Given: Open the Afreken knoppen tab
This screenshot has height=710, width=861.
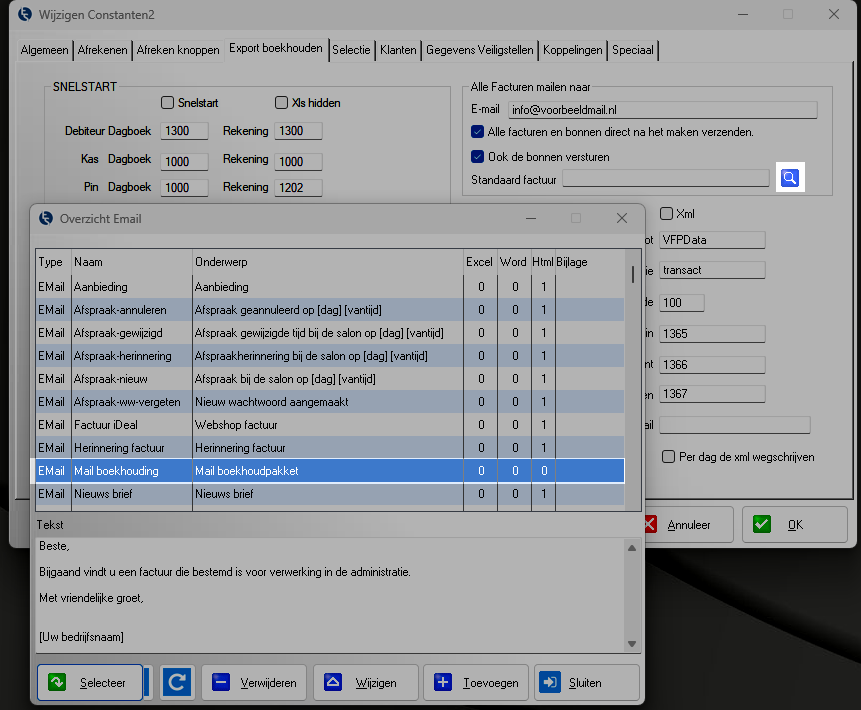Looking at the screenshot, I should 178,50.
